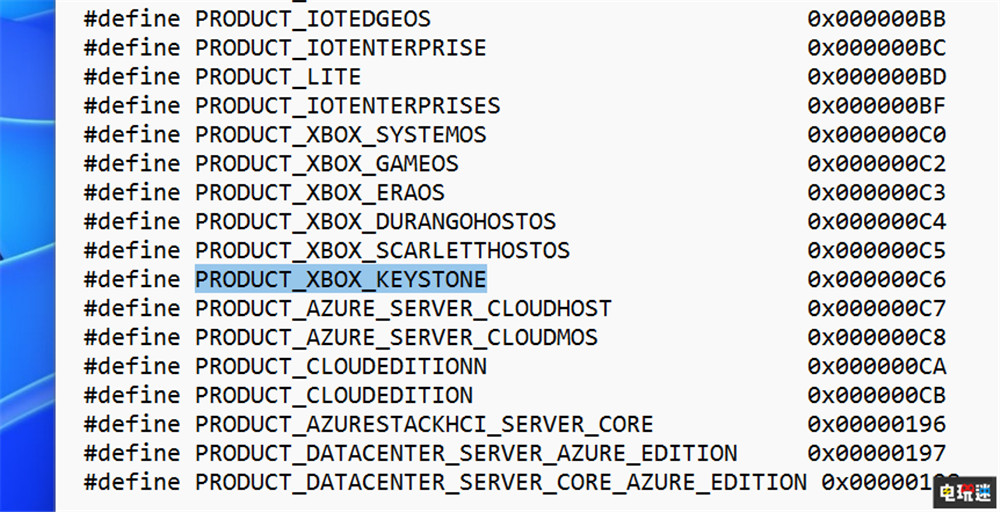Click the PRODUCT_IOTEDGEOS identifier
1000x512 pixels.
313,18
